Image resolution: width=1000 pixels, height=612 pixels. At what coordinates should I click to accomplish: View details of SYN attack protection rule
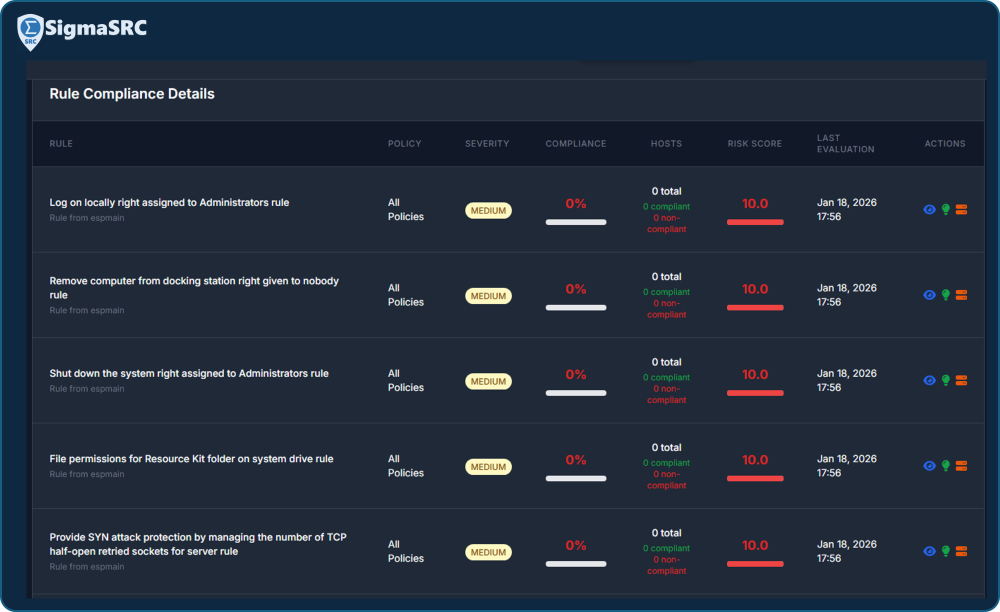coord(929,551)
